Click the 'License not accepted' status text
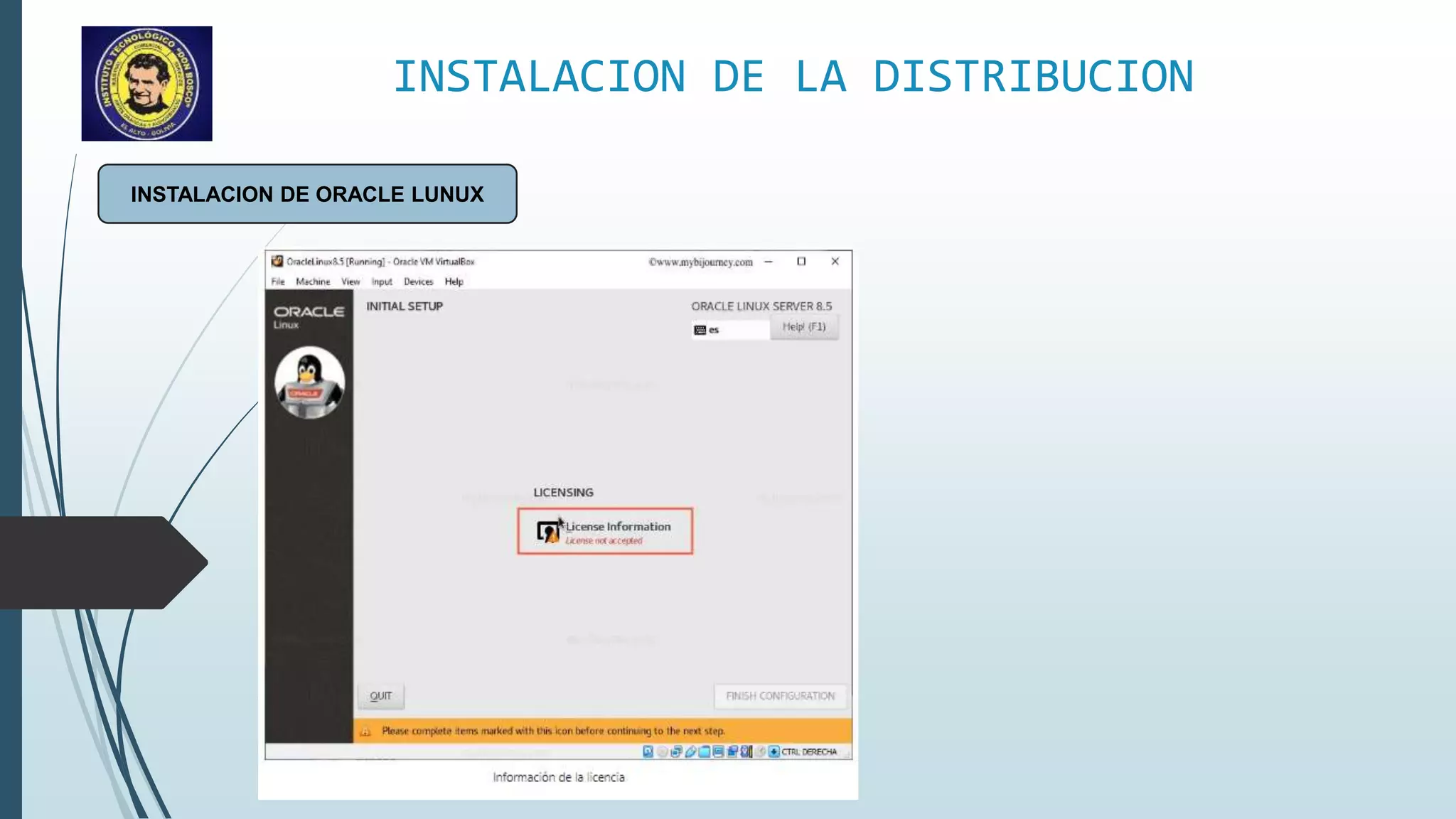 pyautogui.click(x=604, y=541)
